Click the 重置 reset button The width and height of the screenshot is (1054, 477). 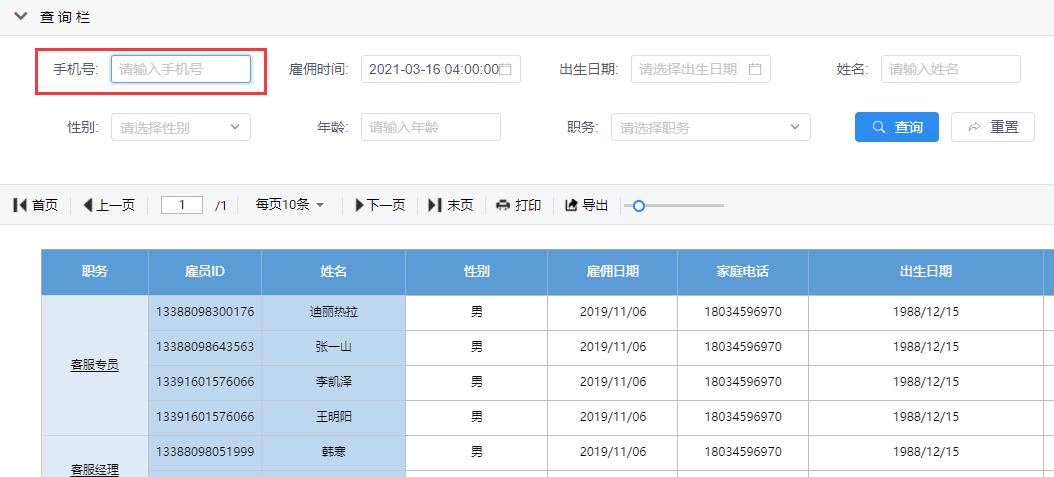pos(993,127)
